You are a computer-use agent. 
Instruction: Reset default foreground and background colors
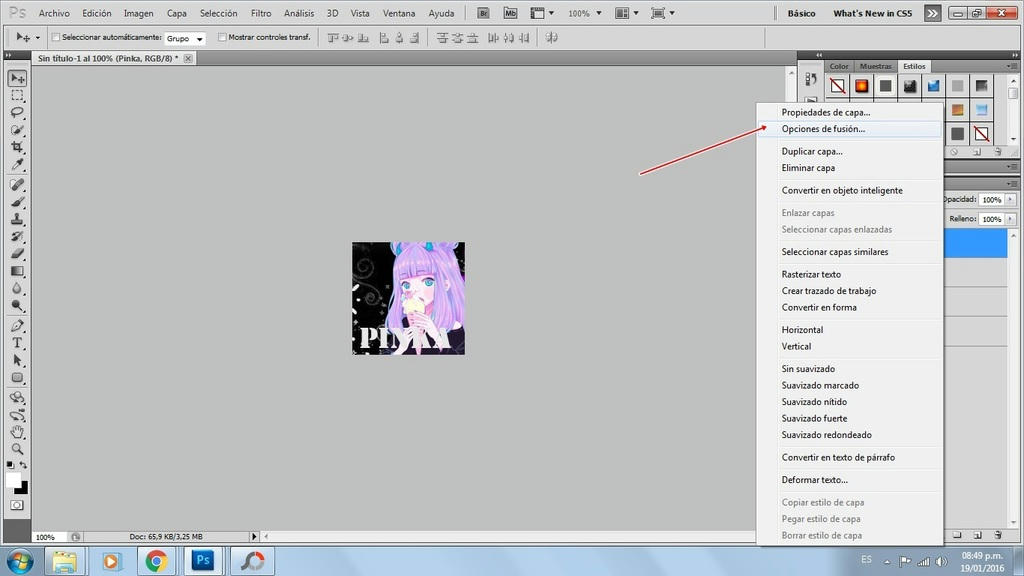10,465
